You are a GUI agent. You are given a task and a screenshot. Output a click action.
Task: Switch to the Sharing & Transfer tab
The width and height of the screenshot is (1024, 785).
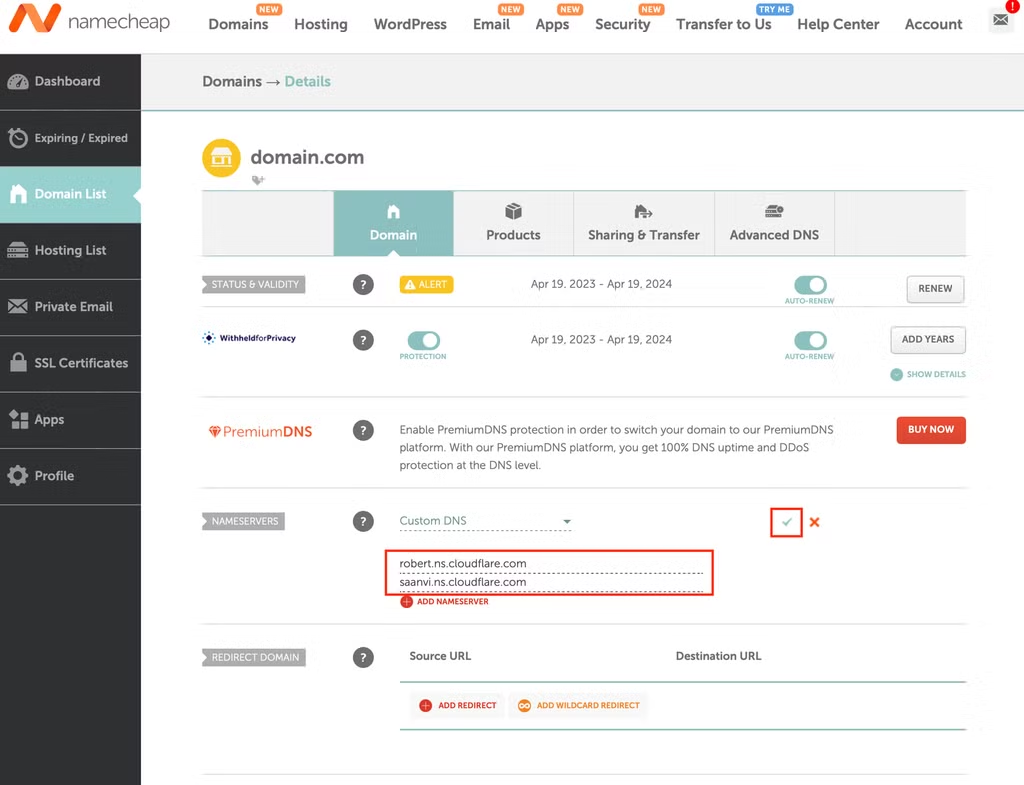tap(643, 223)
